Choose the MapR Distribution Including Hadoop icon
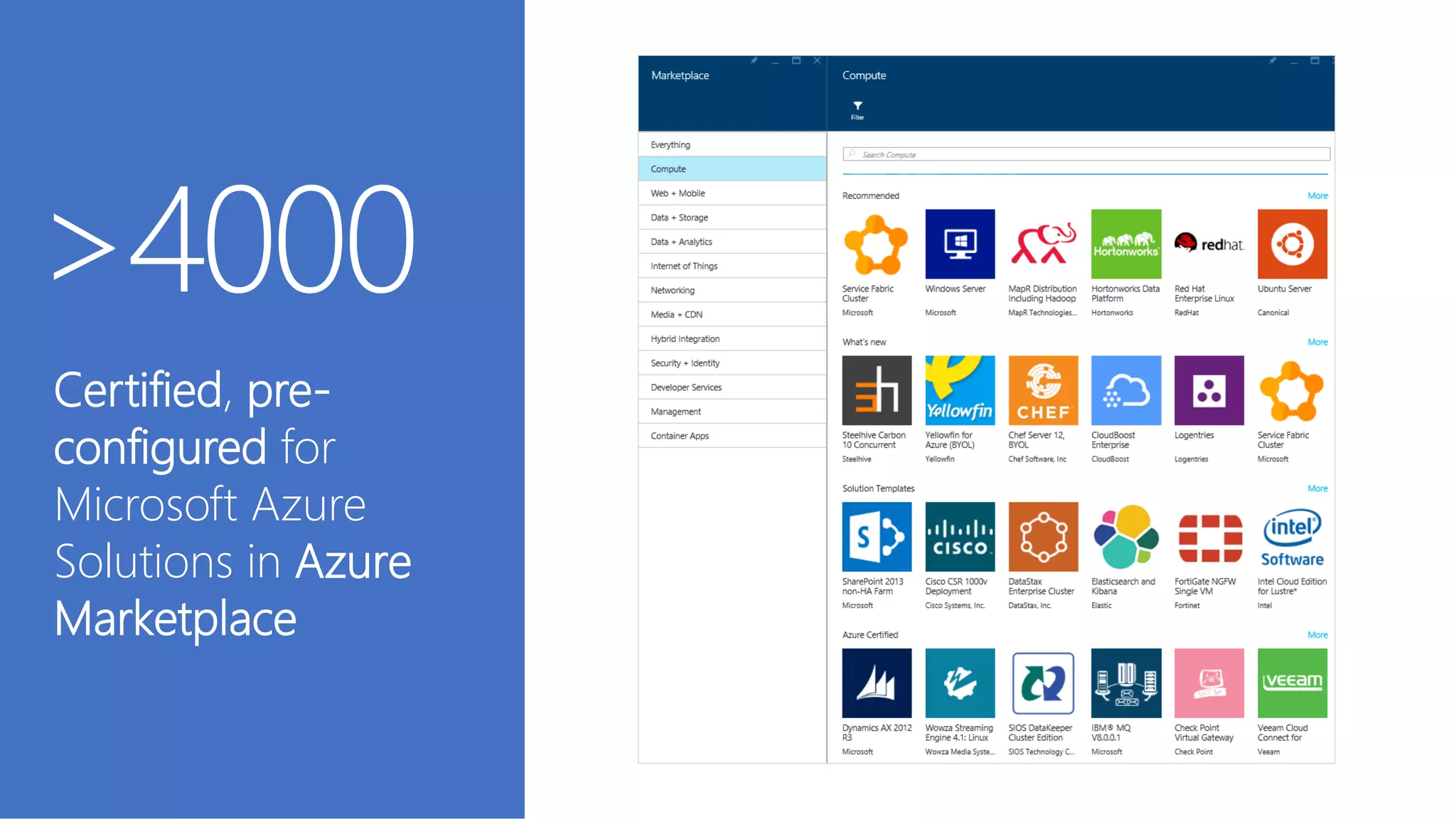Image resolution: width=1456 pixels, height=819 pixels. point(1043,244)
